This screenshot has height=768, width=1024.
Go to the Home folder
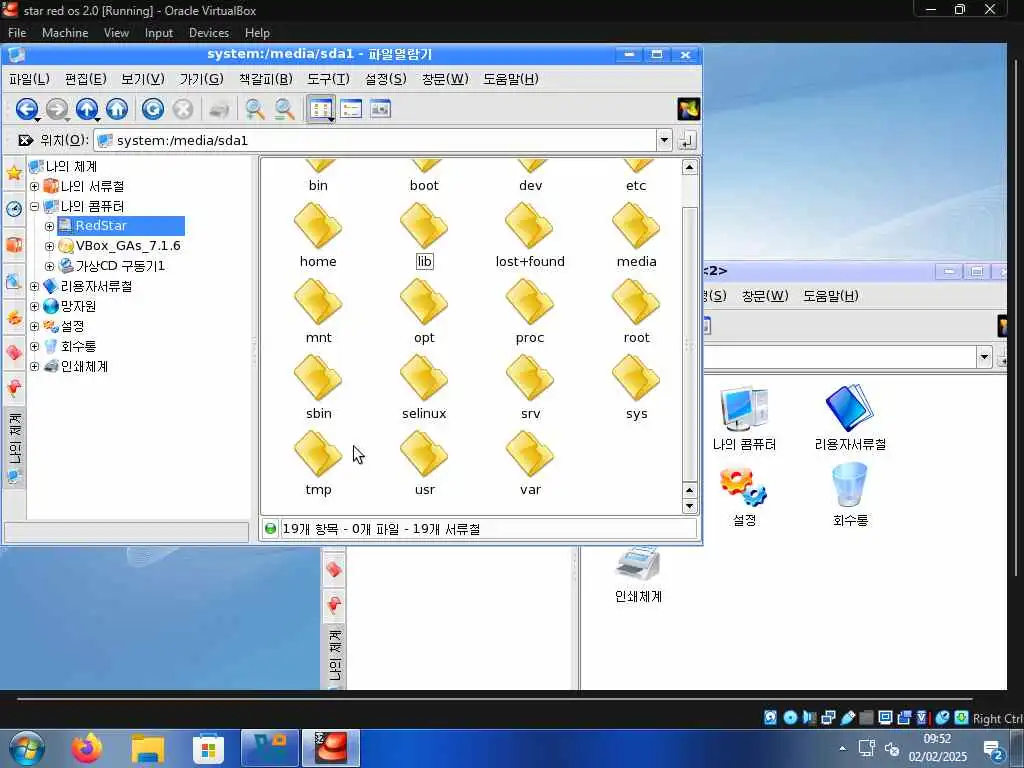[117, 109]
